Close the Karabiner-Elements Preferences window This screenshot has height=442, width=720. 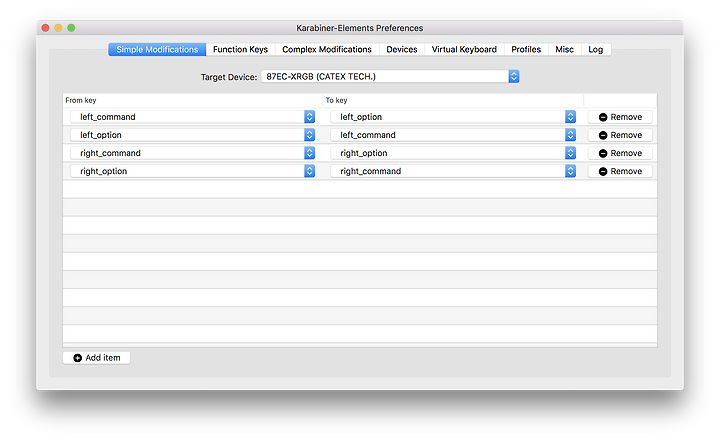45,28
